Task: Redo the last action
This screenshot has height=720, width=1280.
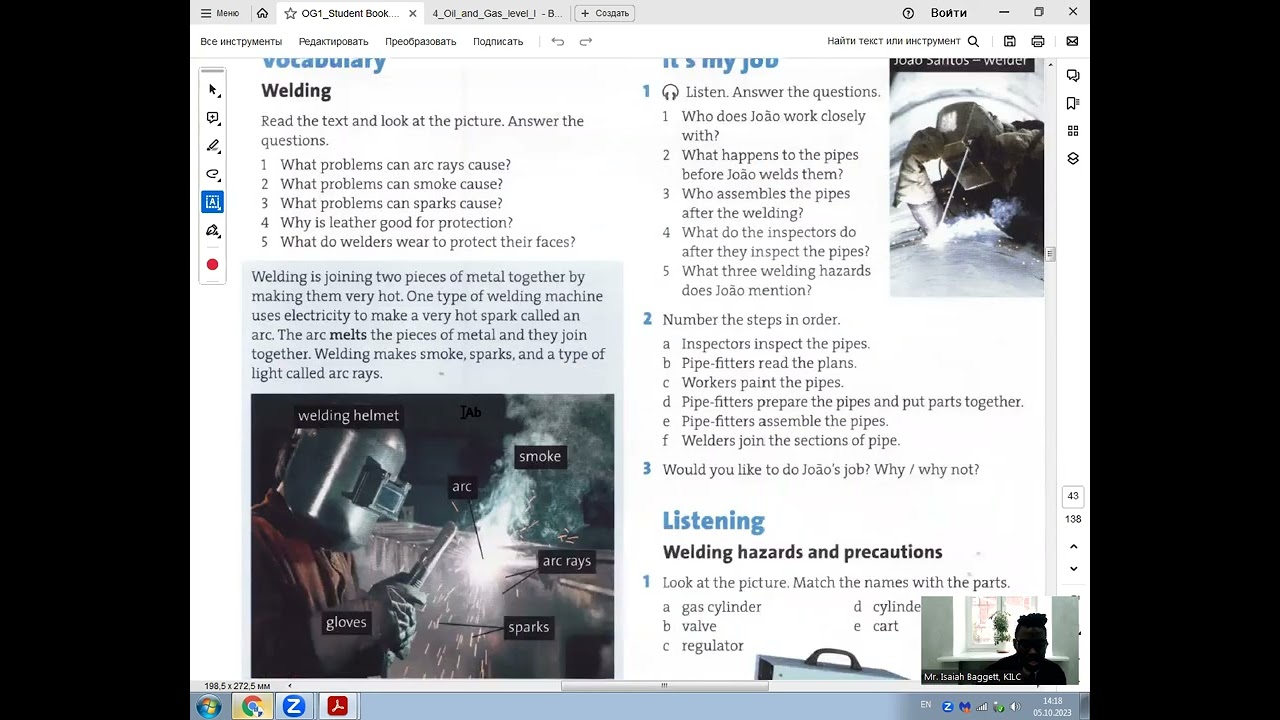Action: point(586,41)
